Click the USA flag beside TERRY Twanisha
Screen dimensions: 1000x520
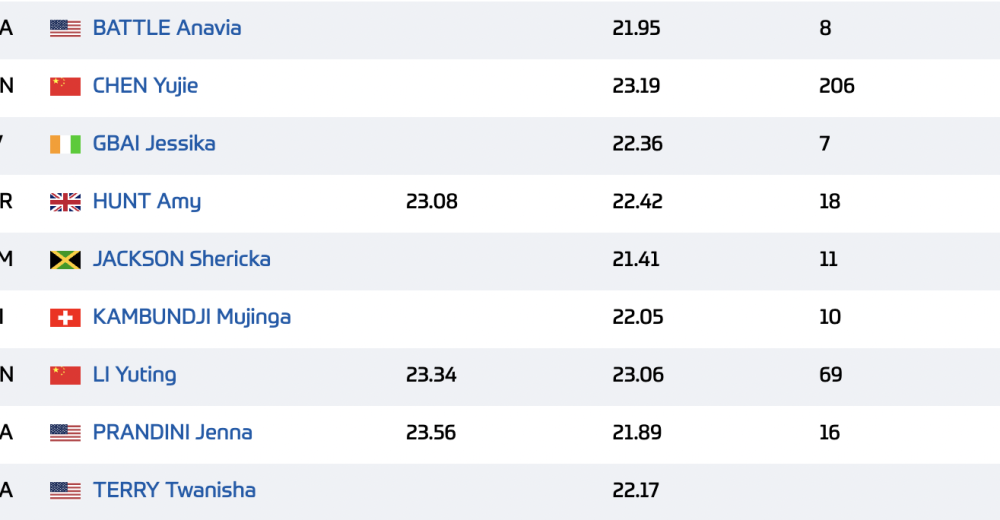point(66,491)
